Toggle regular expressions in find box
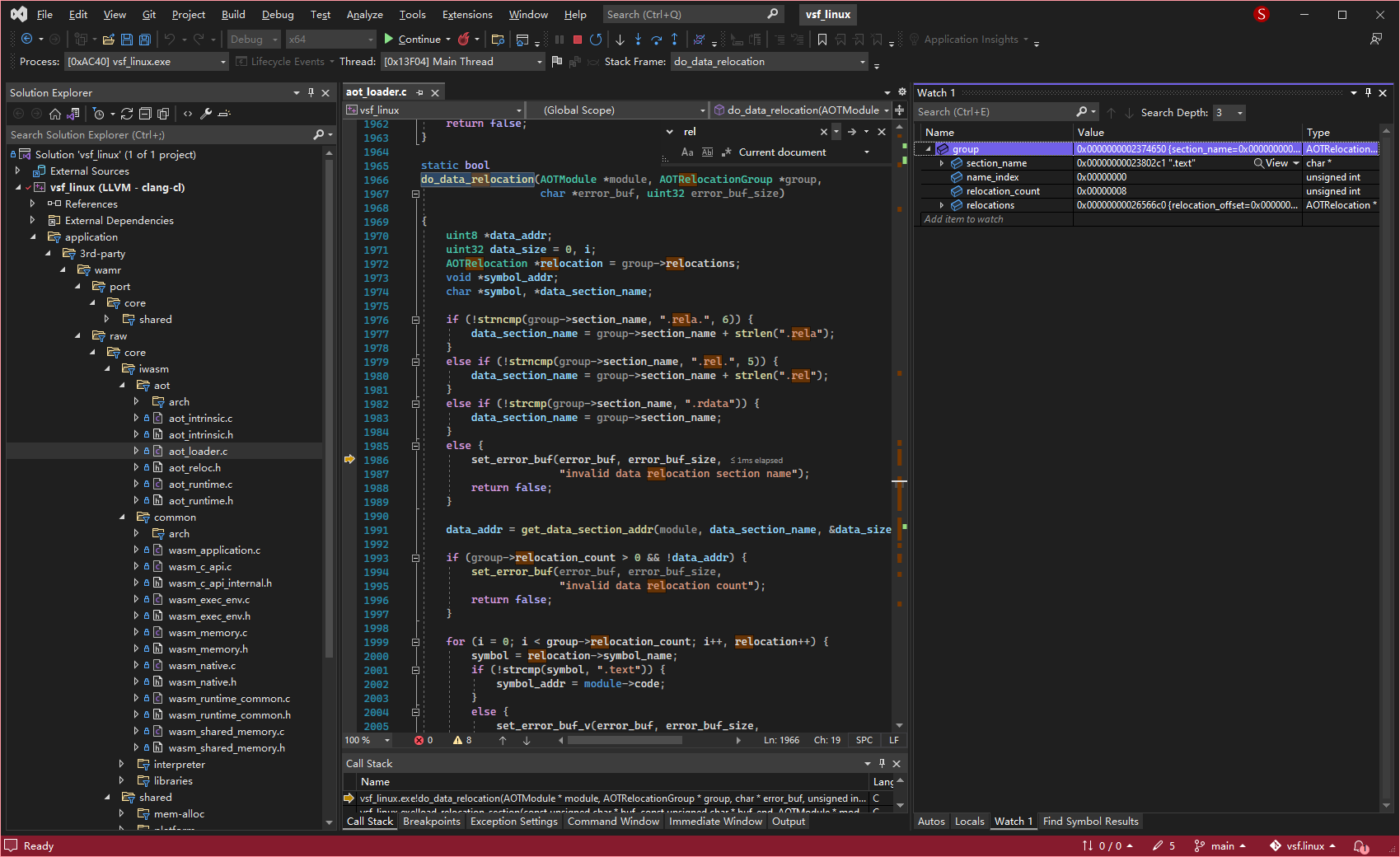 point(726,152)
